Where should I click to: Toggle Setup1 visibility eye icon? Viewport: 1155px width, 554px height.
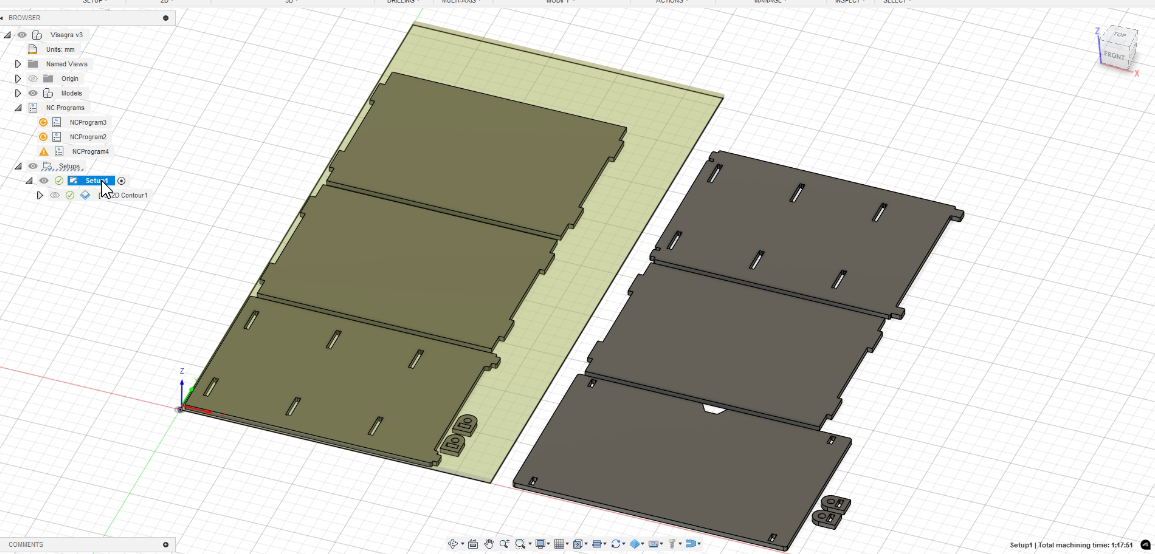[44, 180]
